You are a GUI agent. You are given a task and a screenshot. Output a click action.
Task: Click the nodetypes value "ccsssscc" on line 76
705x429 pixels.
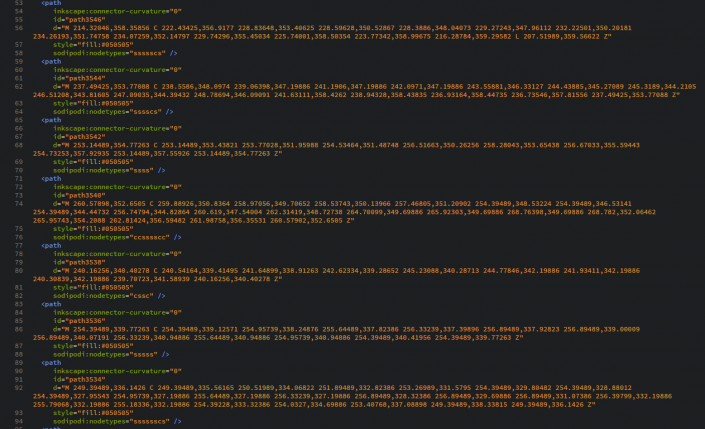click(x=150, y=237)
